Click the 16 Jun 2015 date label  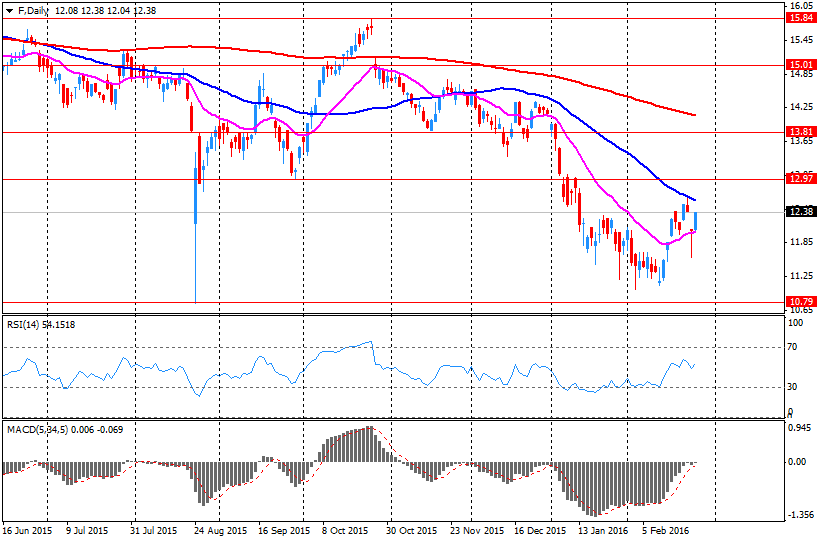(x=27, y=531)
